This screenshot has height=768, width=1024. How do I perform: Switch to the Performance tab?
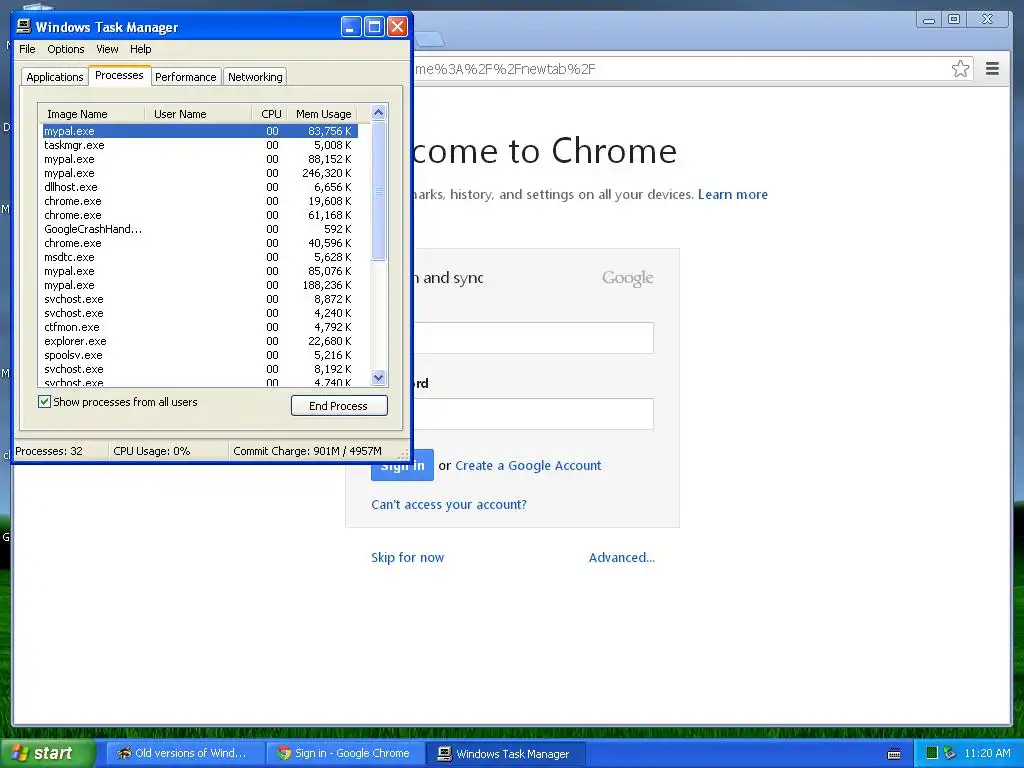185,76
